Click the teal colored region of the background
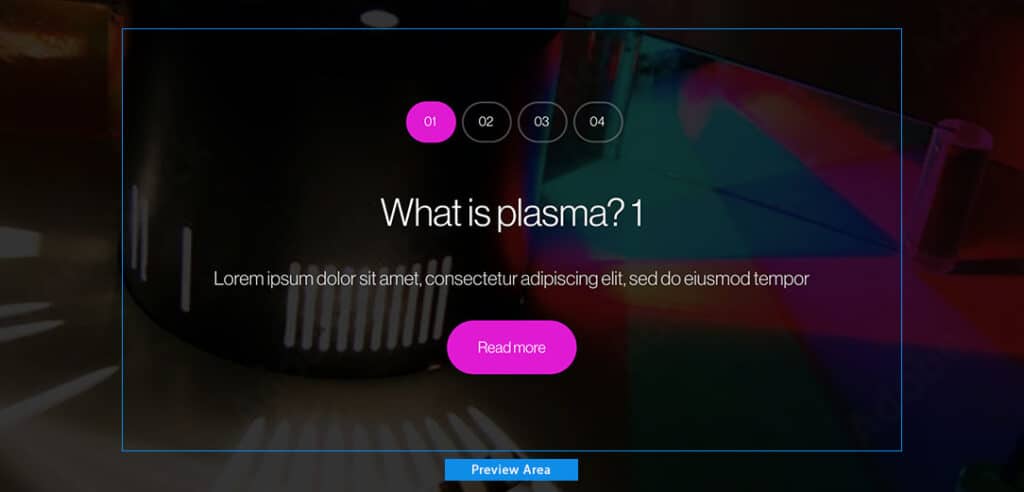1024x492 pixels. 653,196
